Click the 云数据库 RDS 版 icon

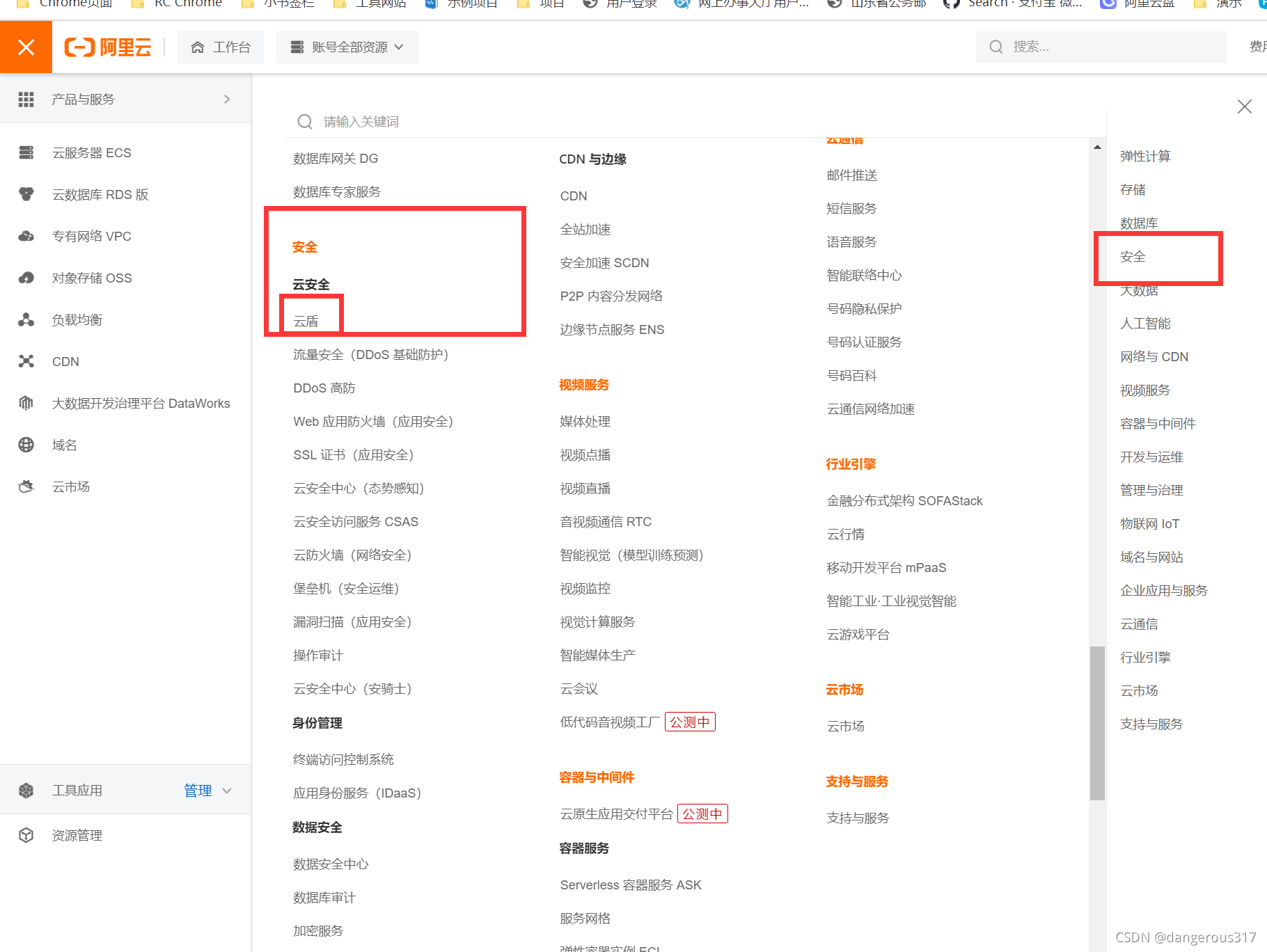tap(26, 194)
